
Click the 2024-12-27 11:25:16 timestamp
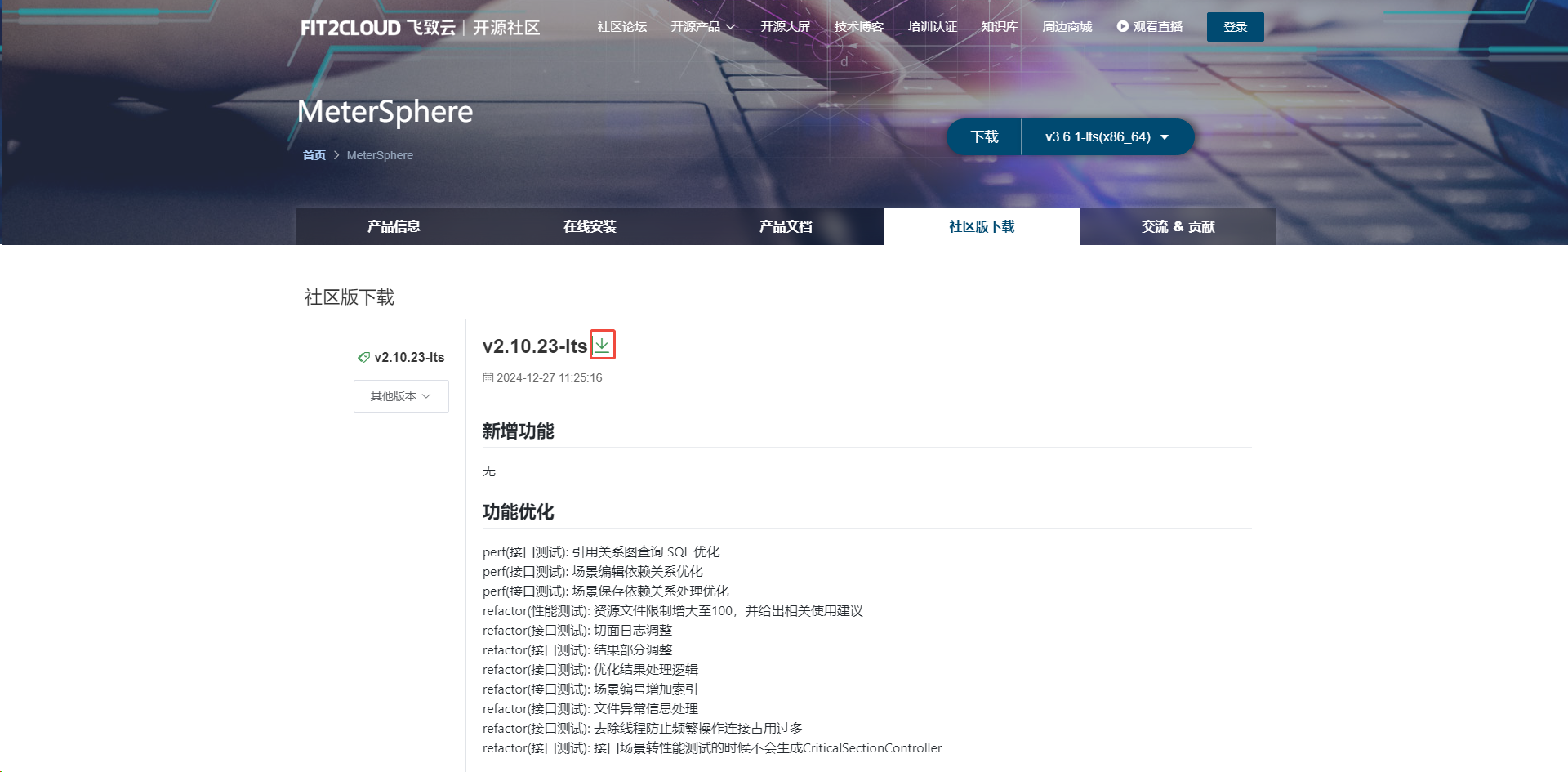coord(549,377)
